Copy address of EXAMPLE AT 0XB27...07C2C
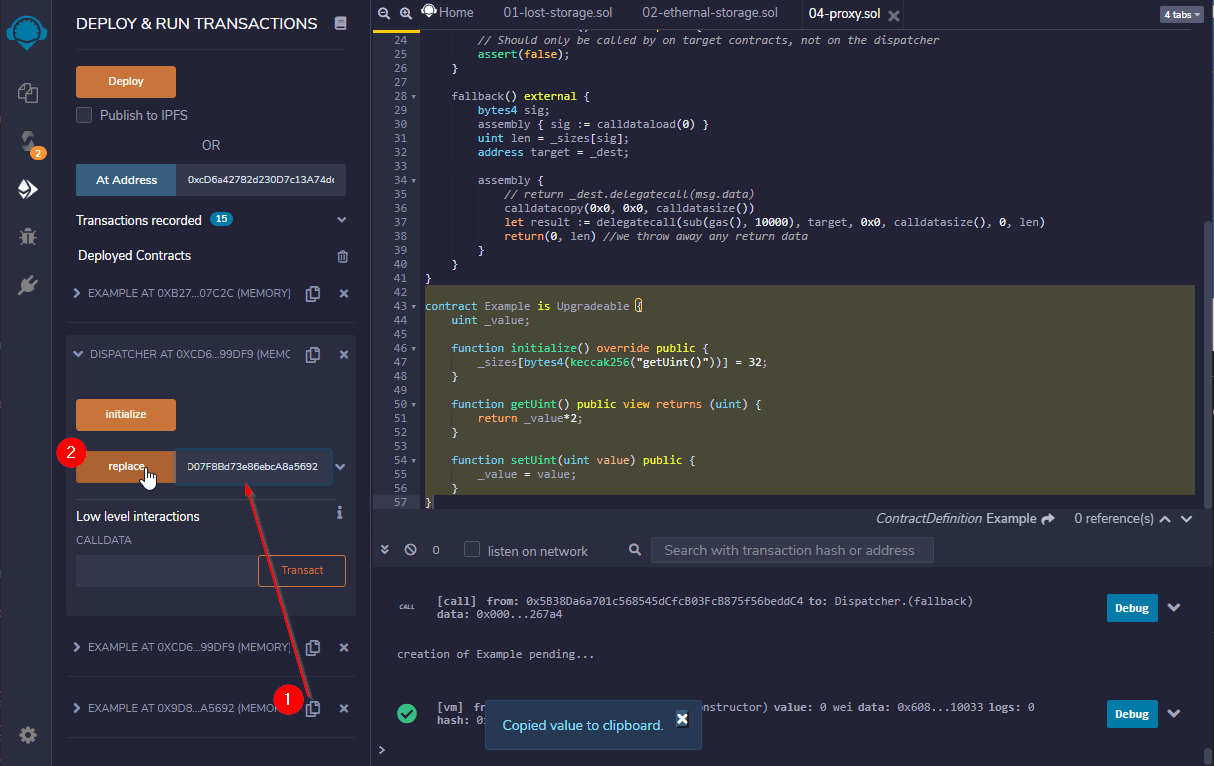The height and width of the screenshot is (766, 1214). 313,294
